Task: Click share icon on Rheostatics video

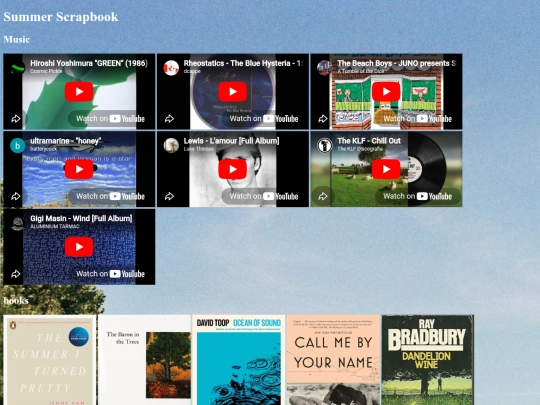Action: click(169, 119)
